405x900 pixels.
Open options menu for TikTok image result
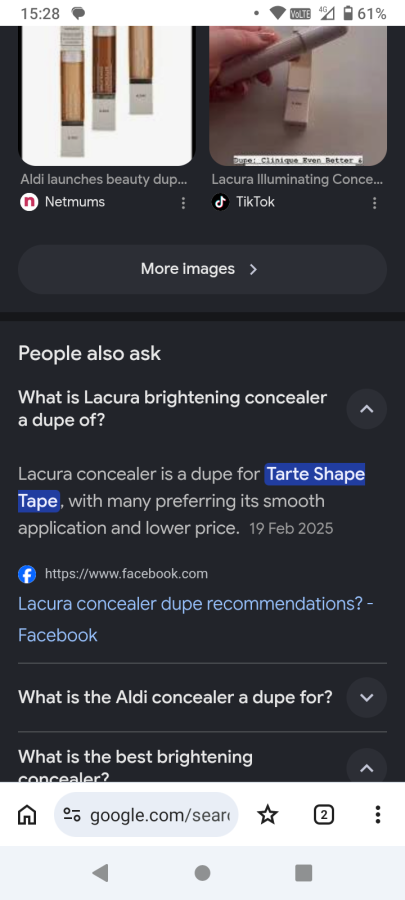click(x=374, y=203)
